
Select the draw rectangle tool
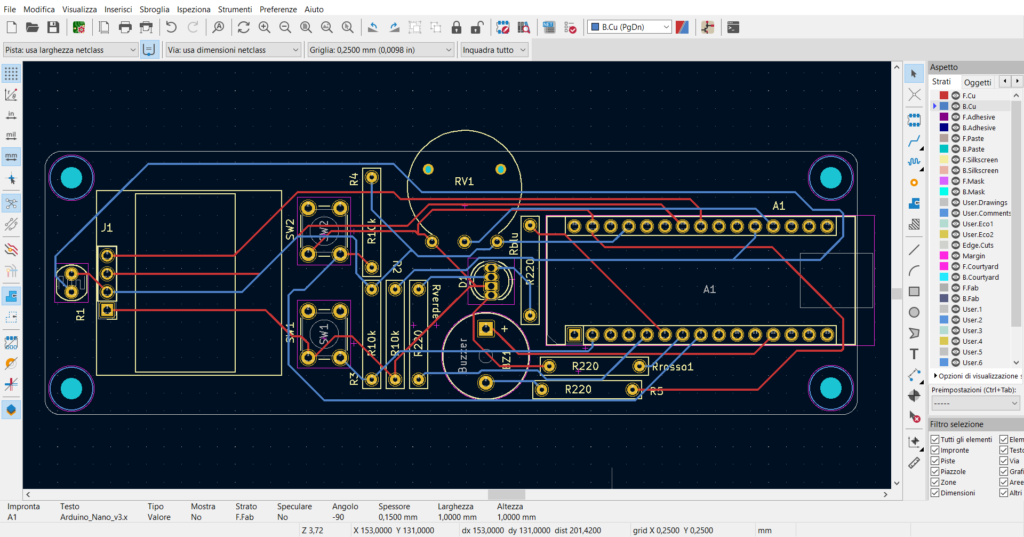click(914, 291)
